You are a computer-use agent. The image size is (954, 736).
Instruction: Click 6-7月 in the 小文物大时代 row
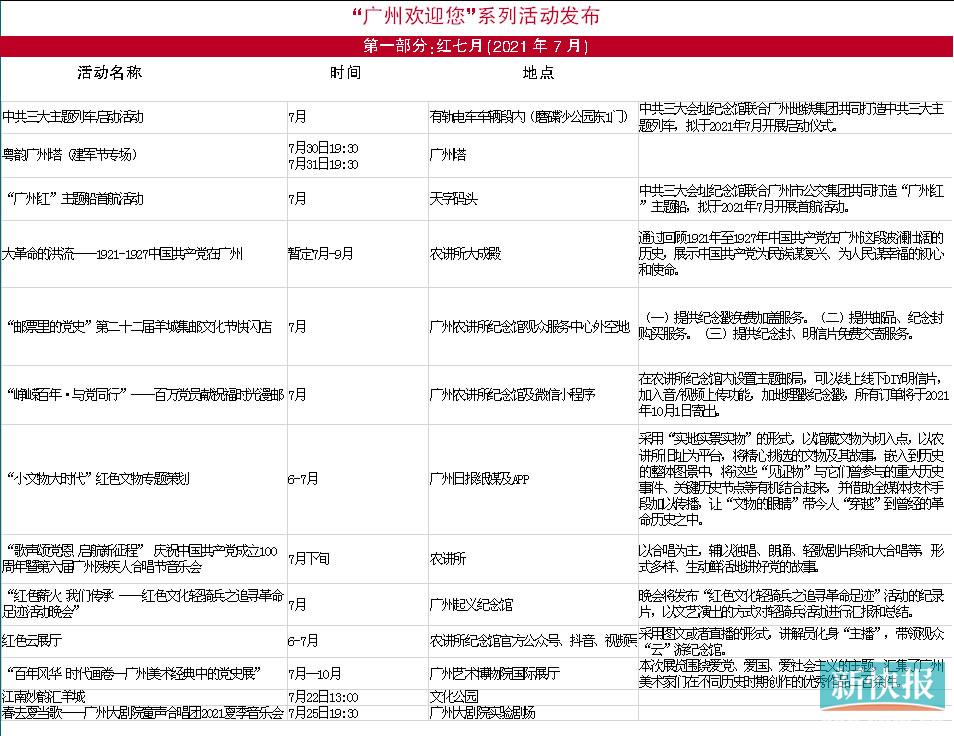[303, 479]
